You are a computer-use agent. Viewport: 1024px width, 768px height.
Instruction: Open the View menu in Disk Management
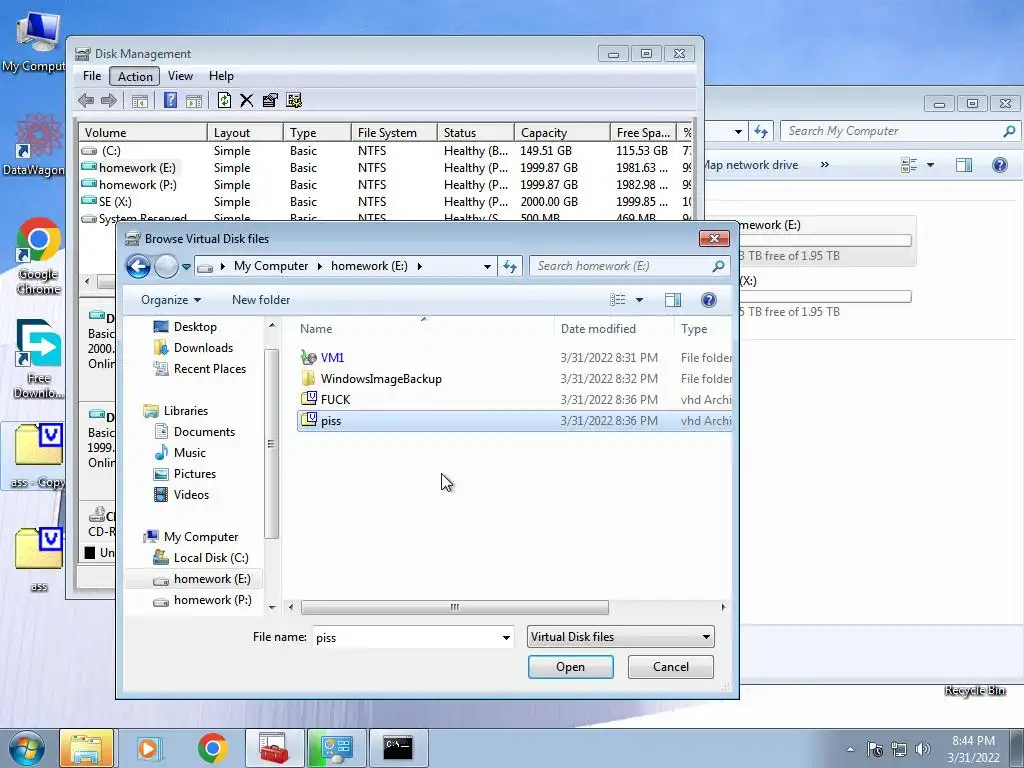click(x=180, y=76)
